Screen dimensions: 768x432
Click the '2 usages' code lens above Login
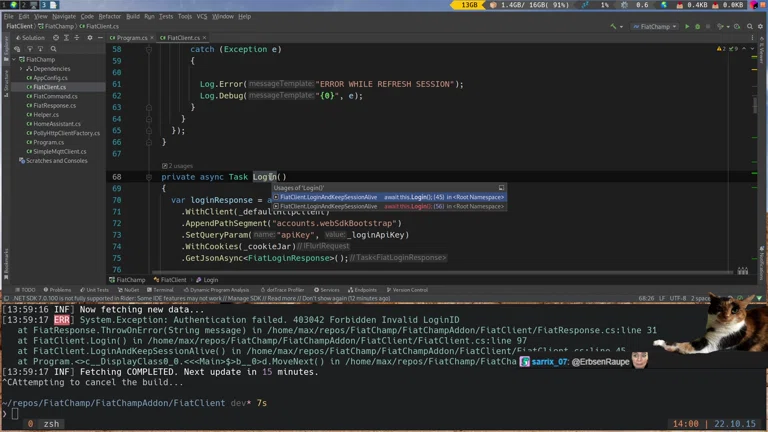(x=180, y=166)
